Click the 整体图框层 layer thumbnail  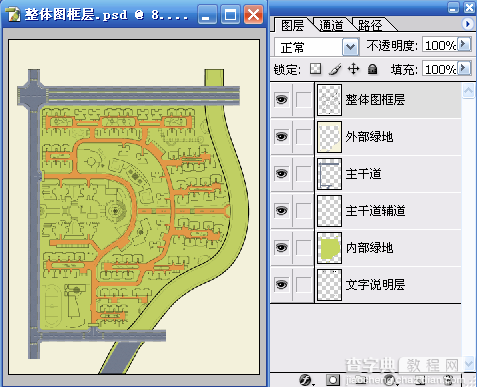[329, 100]
